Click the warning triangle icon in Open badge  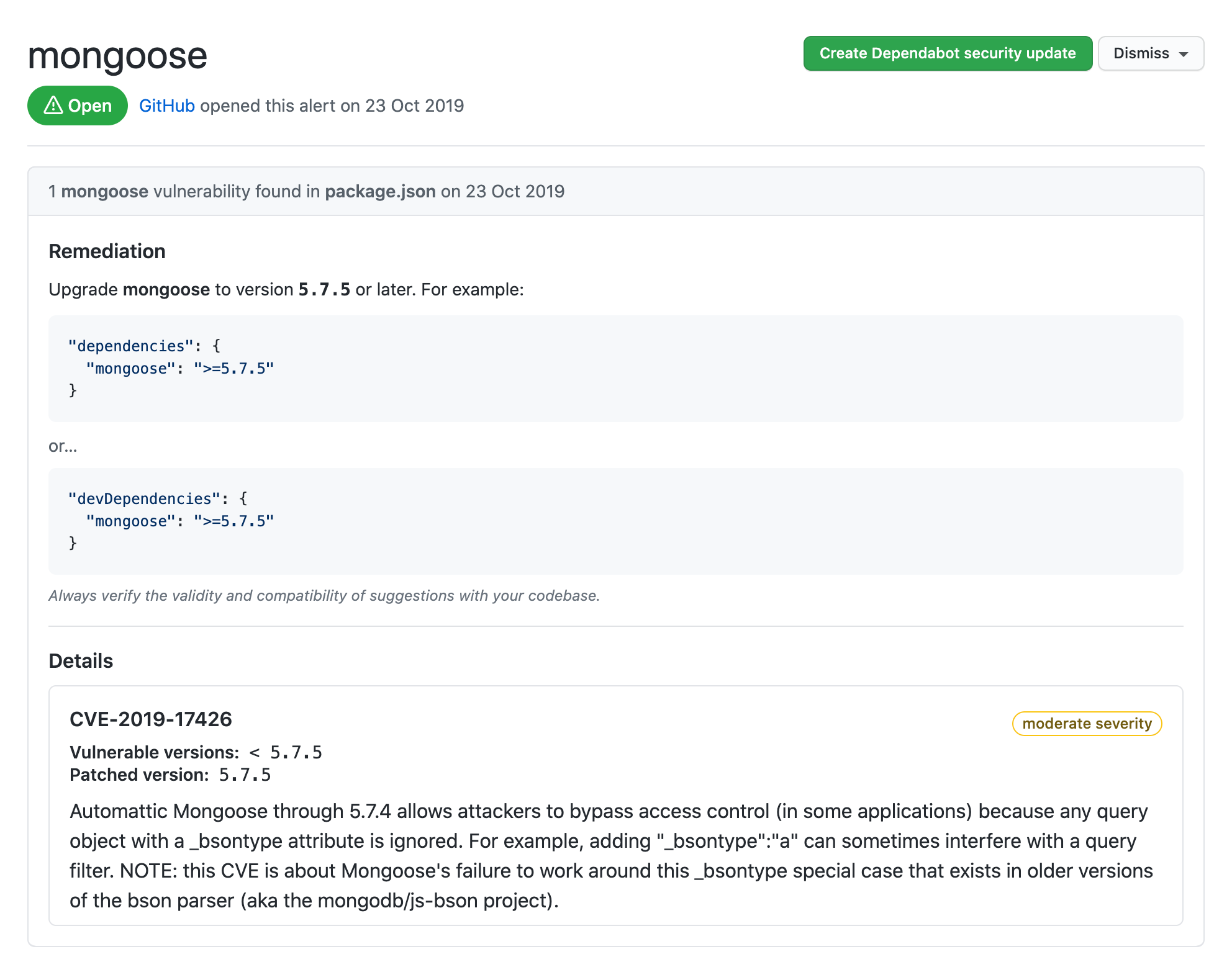pos(53,106)
